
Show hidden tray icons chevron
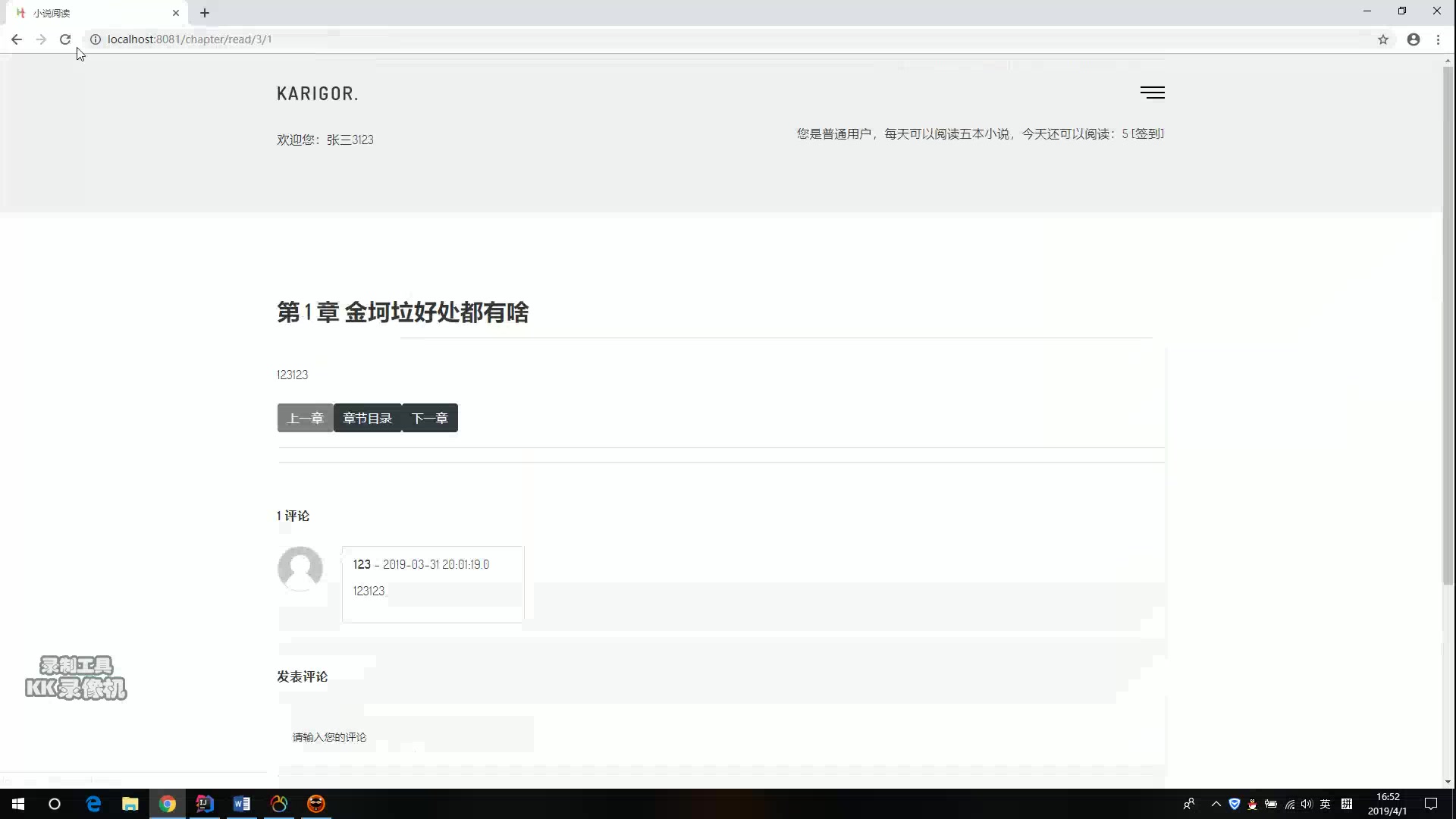pos(1216,804)
